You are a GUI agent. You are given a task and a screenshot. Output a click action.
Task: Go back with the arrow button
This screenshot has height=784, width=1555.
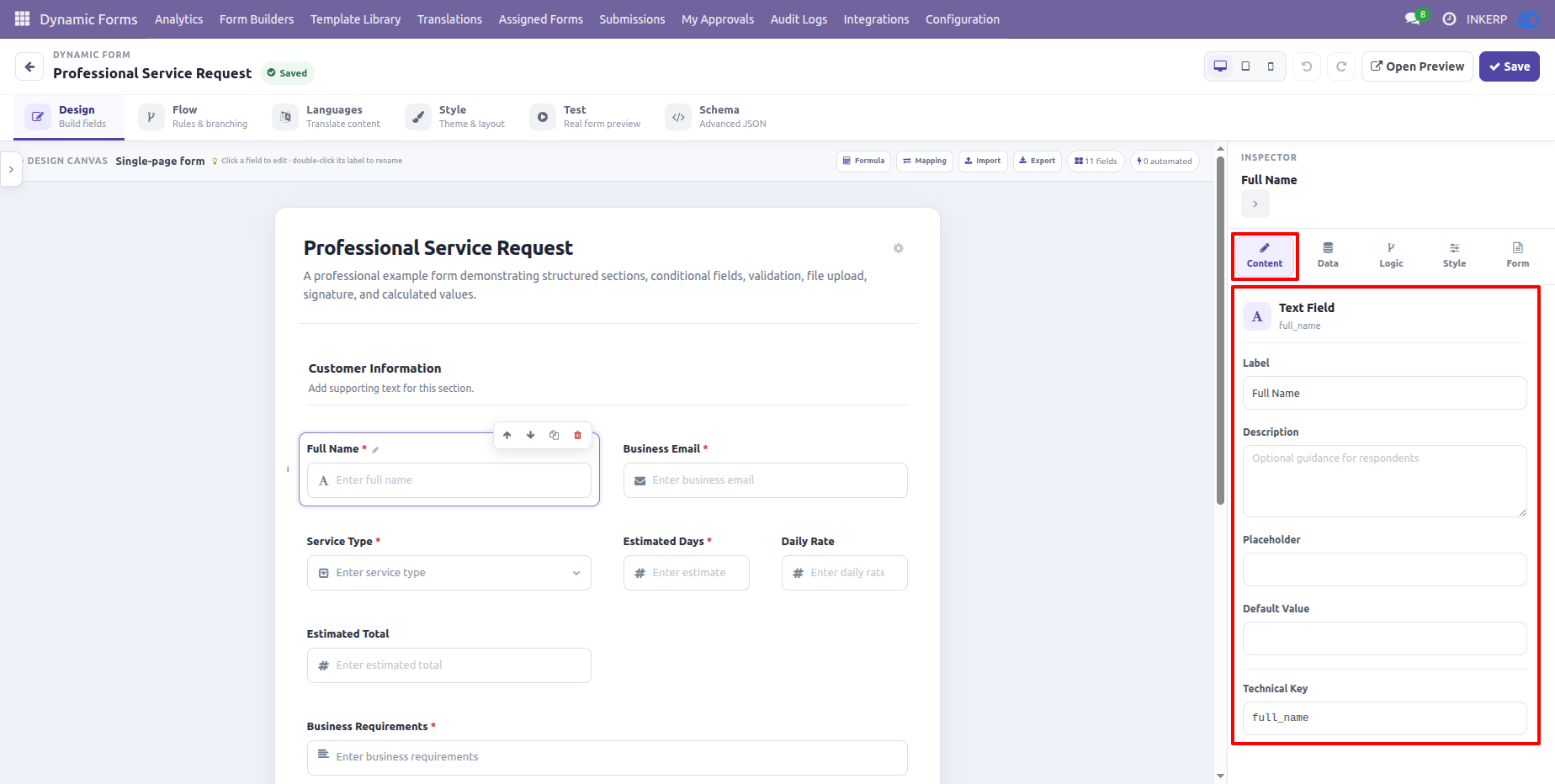[x=29, y=66]
